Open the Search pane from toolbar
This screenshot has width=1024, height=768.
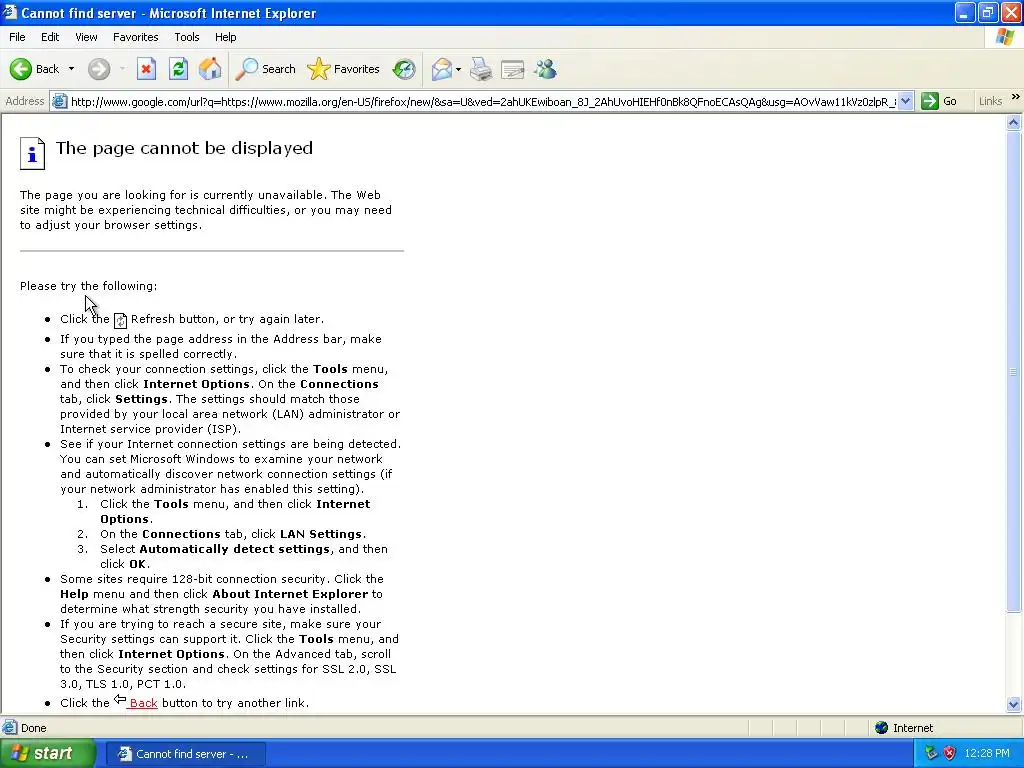click(265, 69)
